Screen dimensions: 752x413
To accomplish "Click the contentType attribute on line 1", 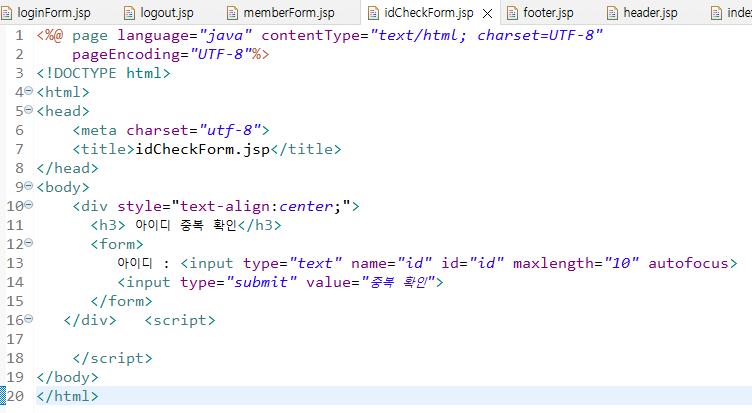I will point(432,35).
